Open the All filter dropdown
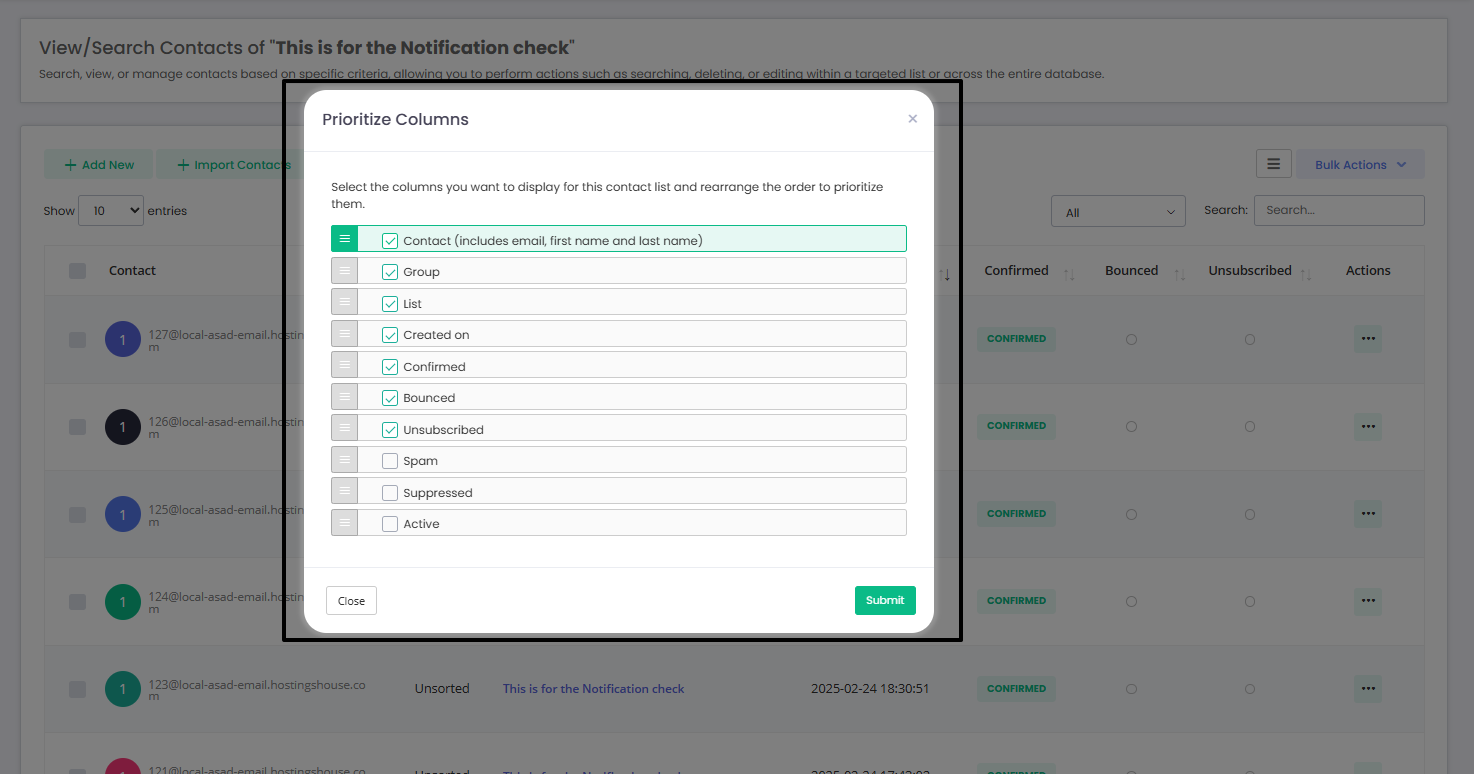1474x774 pixels. [x=1118, y=212]
